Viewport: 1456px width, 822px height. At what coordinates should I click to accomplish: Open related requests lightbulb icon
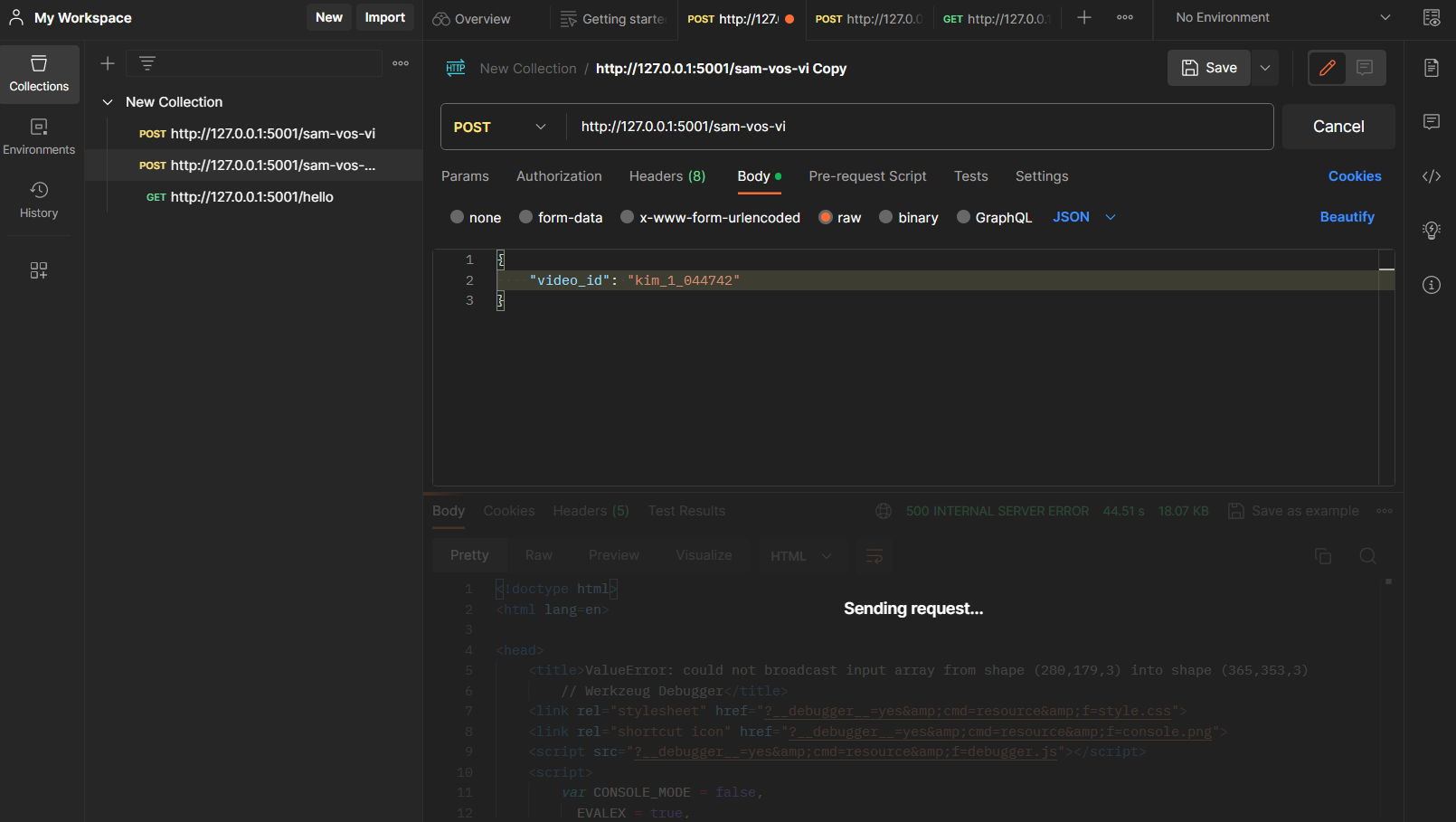point(1432,231)
